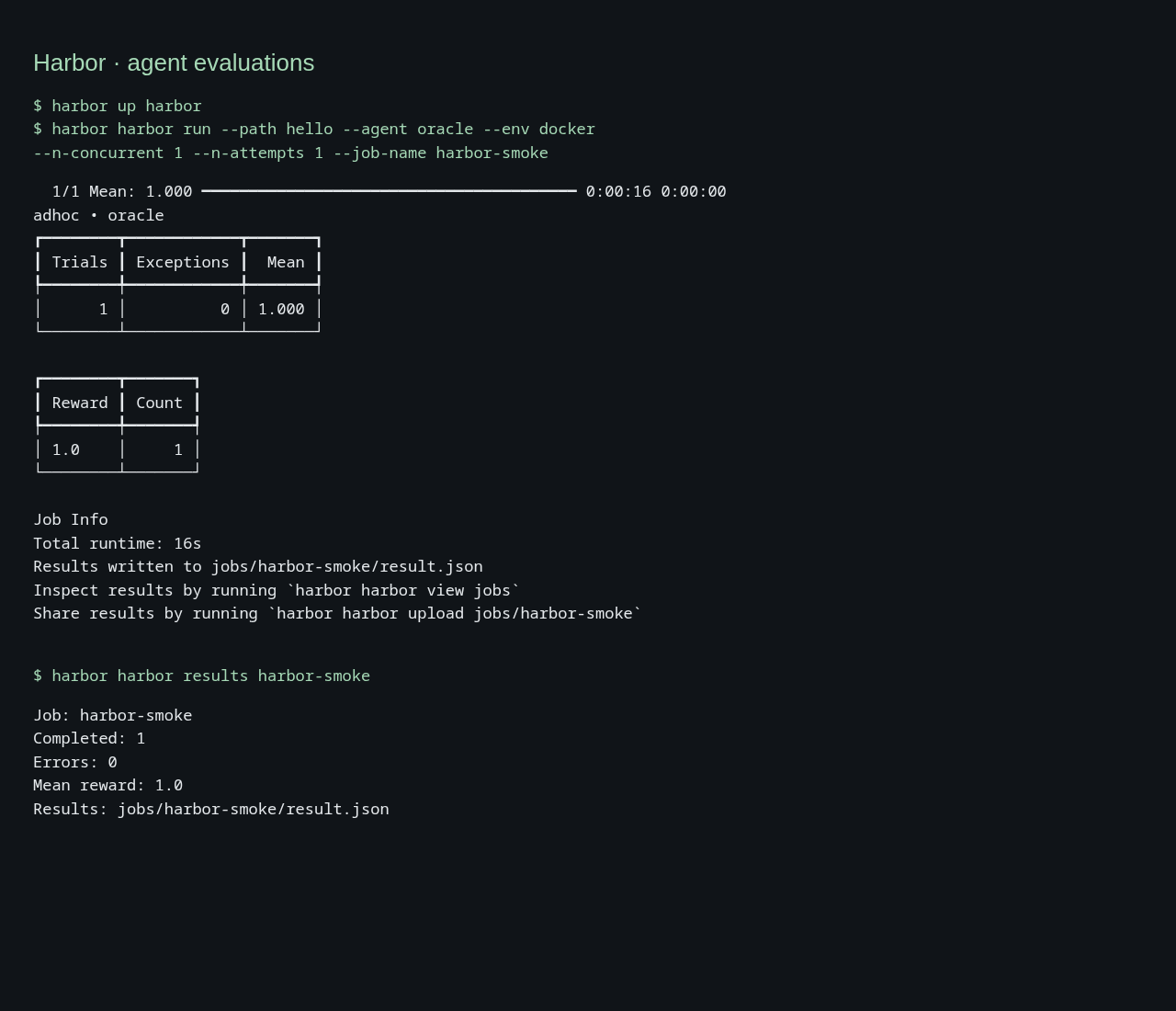Click the 'Completed: 1' line
1176x1011 pixels.
coord(89,738)
